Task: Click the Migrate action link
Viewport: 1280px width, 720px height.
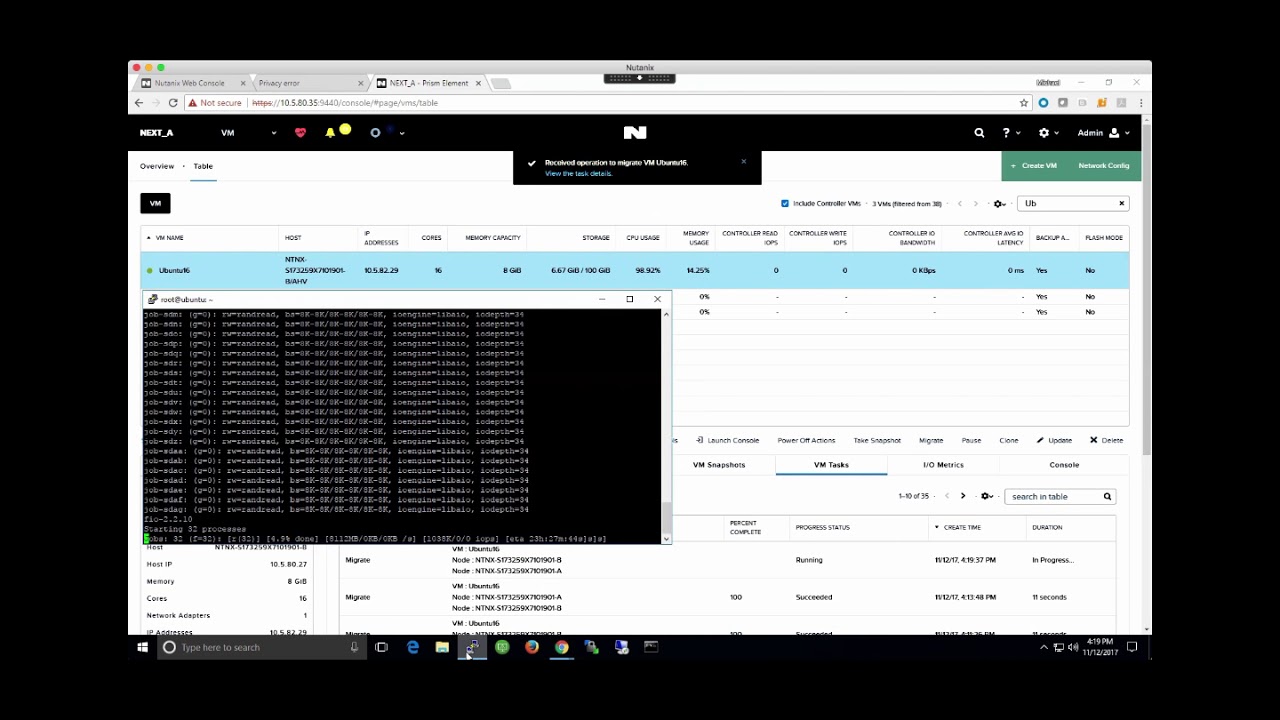Action: tap(931, 440)
